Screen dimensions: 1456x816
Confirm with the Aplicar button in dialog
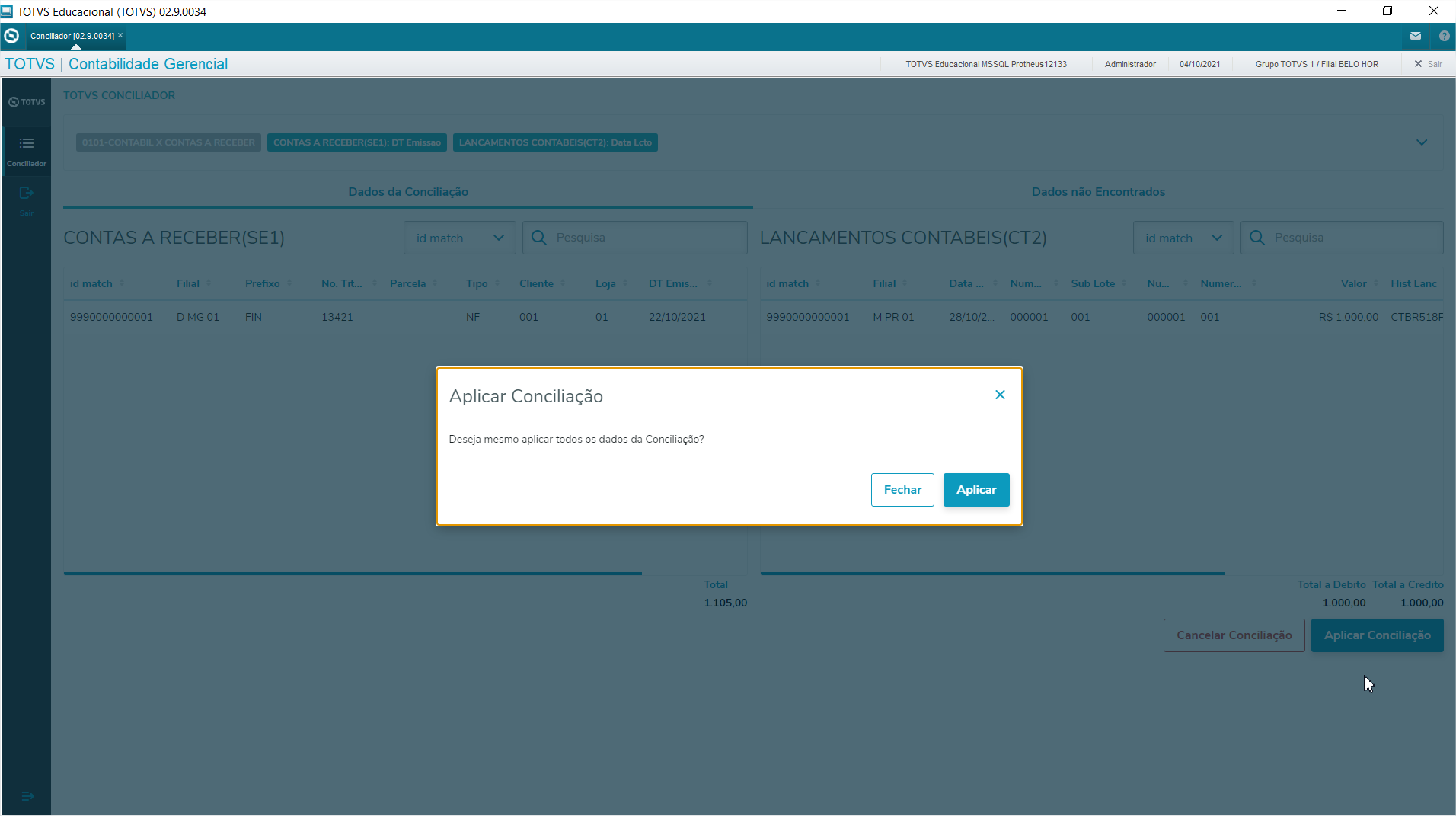coord(976,490)
